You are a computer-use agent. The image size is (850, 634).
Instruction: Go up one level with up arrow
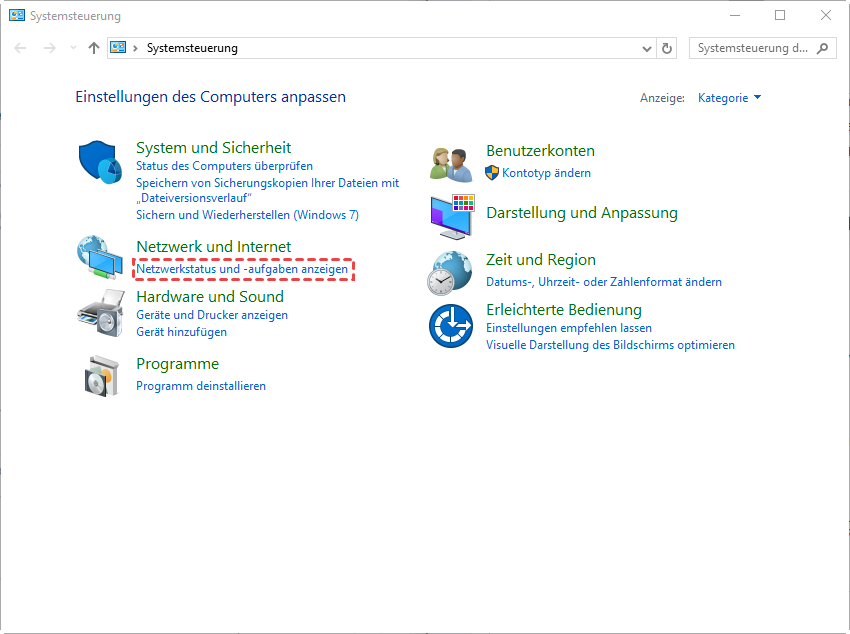[94, 48]
